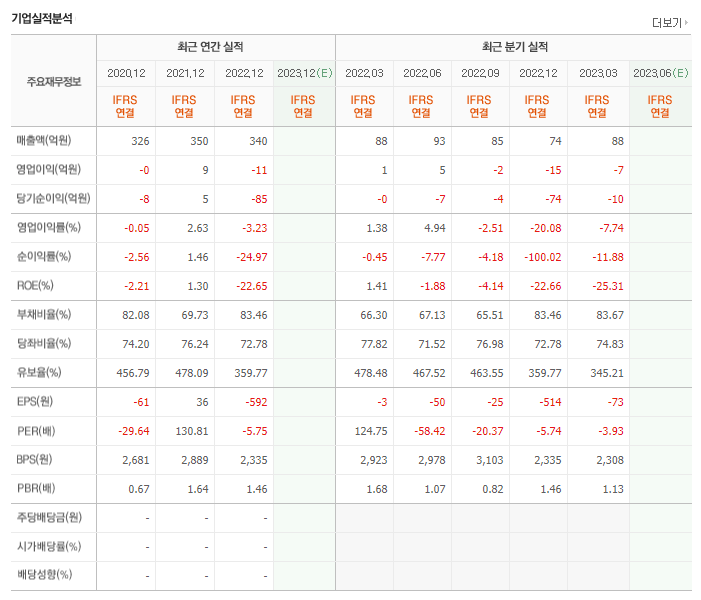Viewport: 701px width, 600px height.
Task: Select the 시가배당률(%) row label
Action: coord(49,546)
